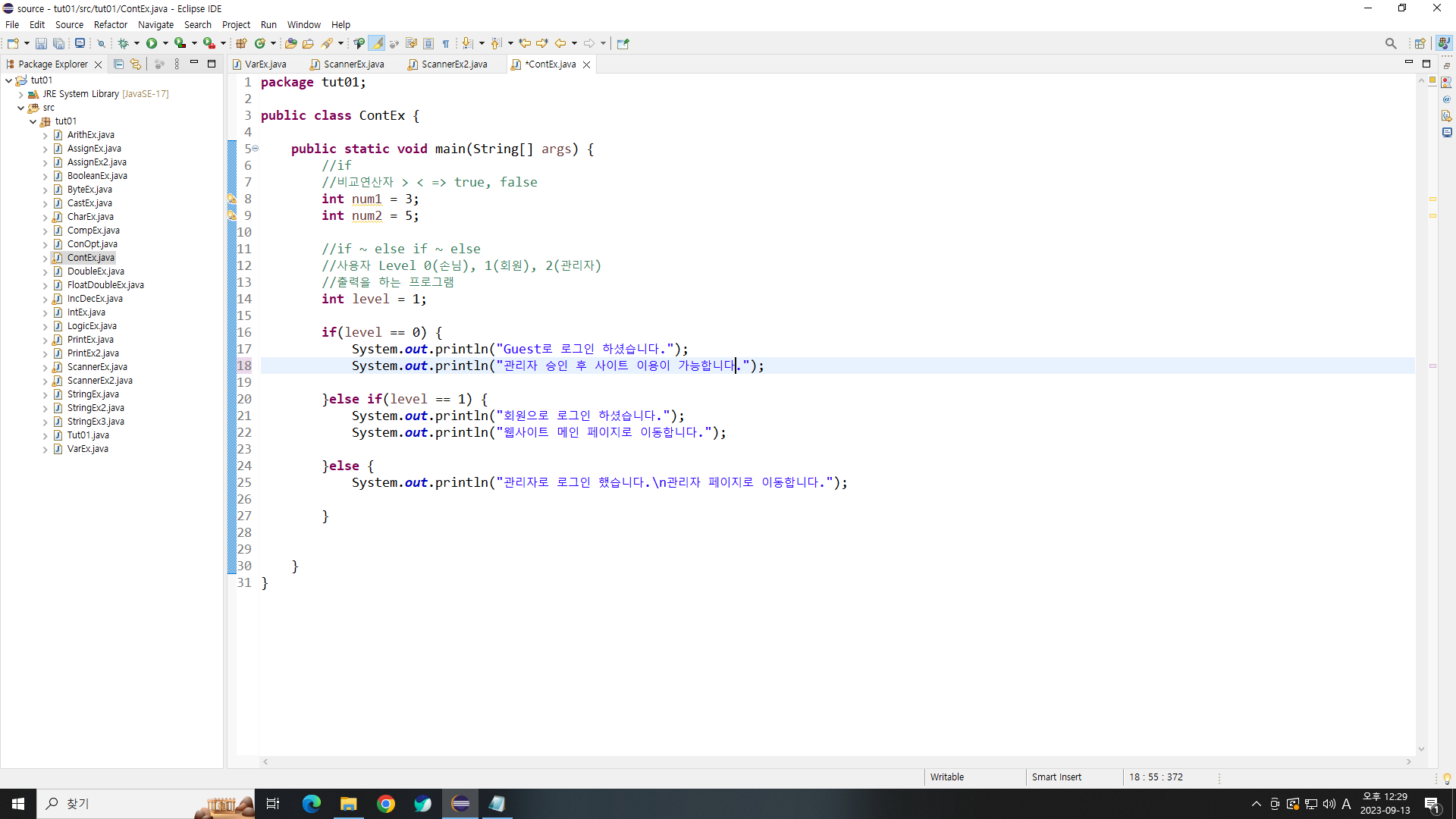
Task: Collapse the src folder in tree
Action: click(x=21, y=108)
